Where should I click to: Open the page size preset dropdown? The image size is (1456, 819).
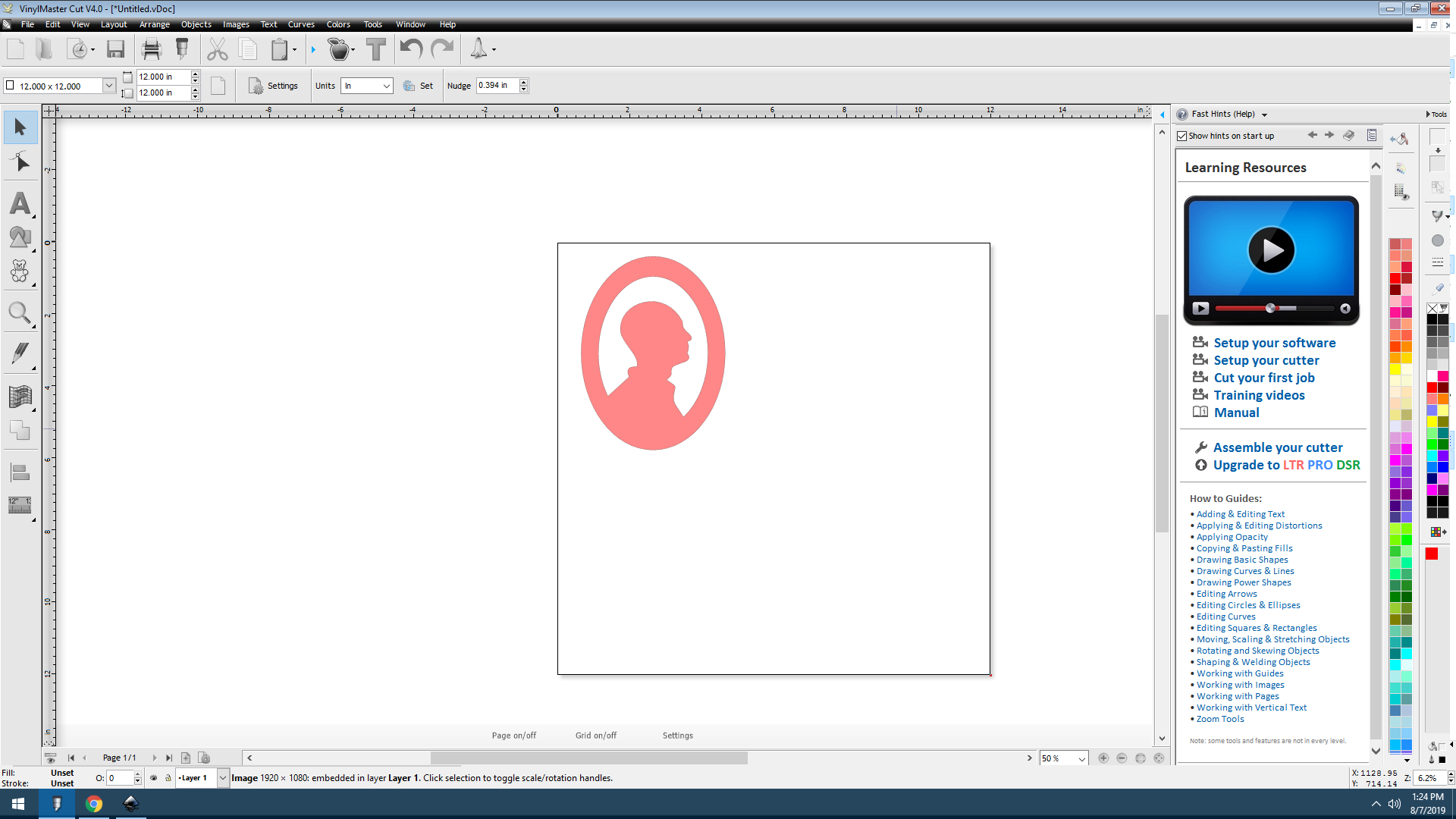point(108,85)
